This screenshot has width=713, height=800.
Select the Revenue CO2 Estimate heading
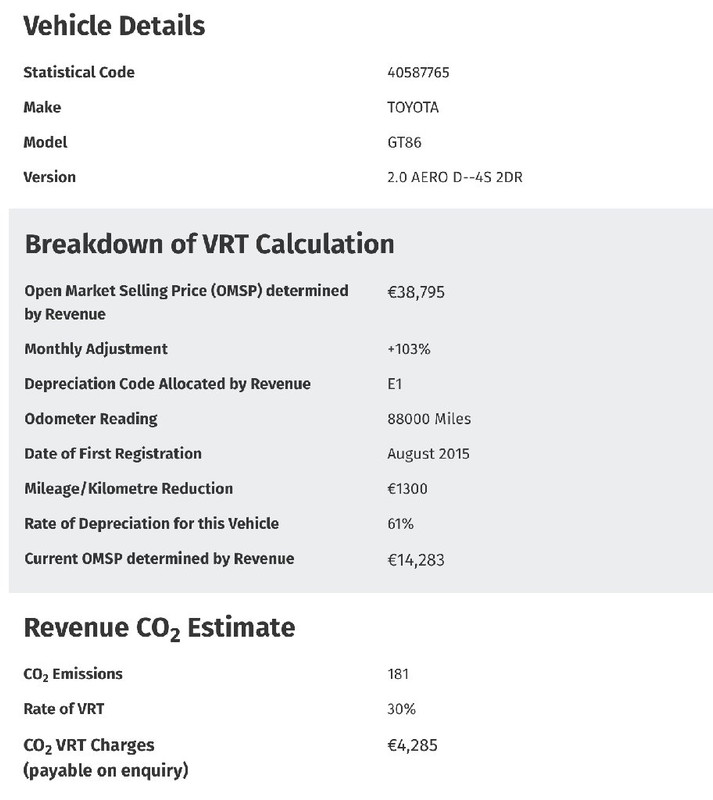click(x=159, y=628)
